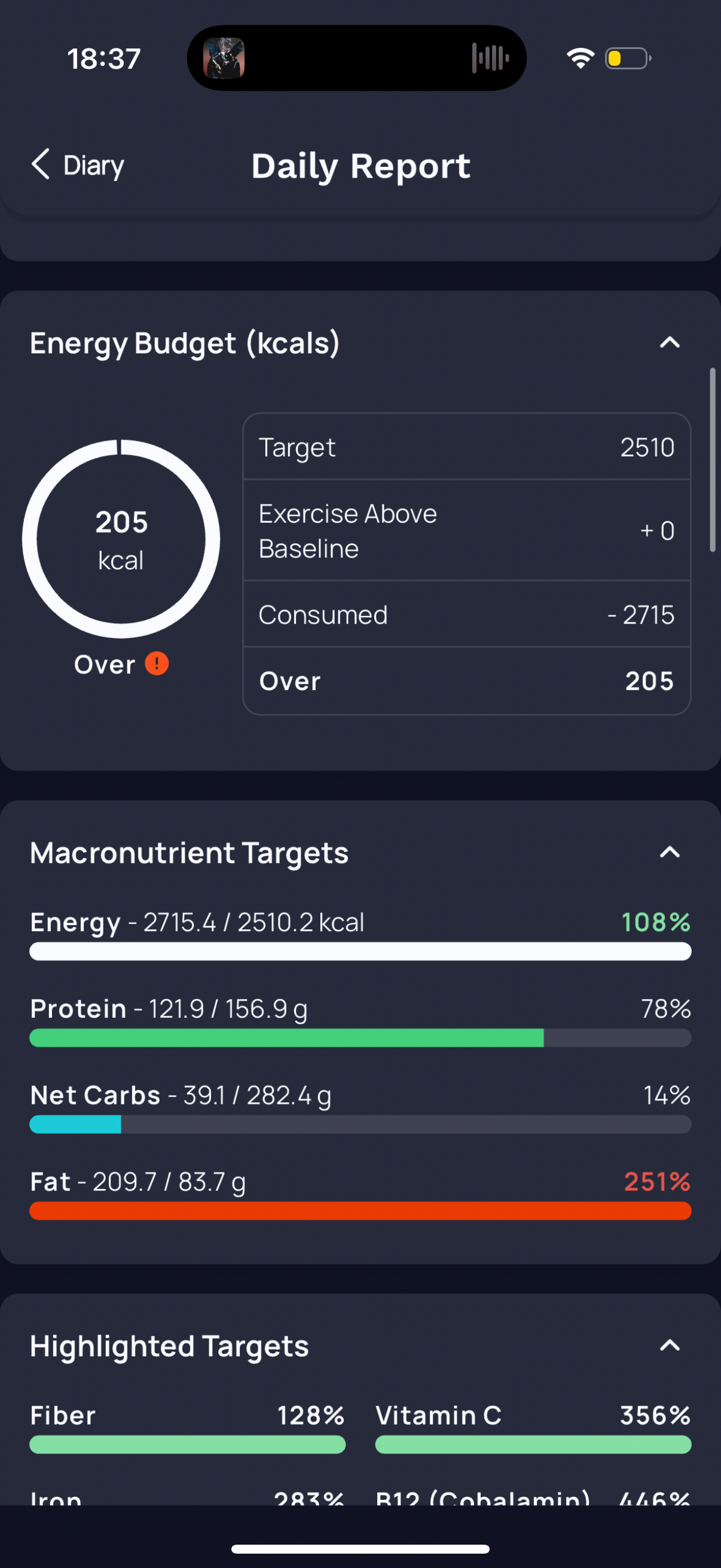The height and width of the screenshot is (1568, 721).
Task: Tap the back chevron next to Diary
Action: 41,164
